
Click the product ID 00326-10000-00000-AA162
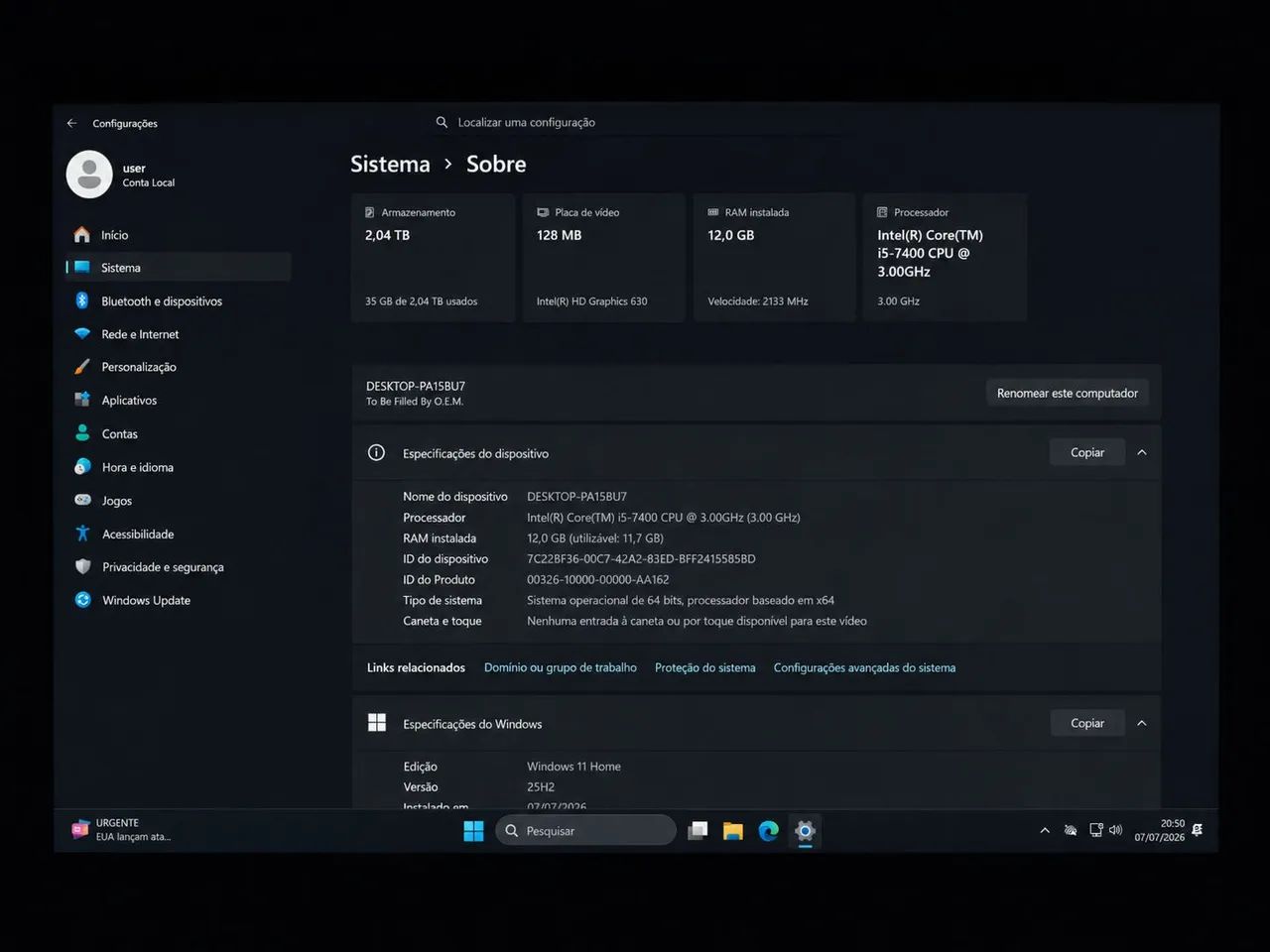pyautogui.click(x=598, y=580)
